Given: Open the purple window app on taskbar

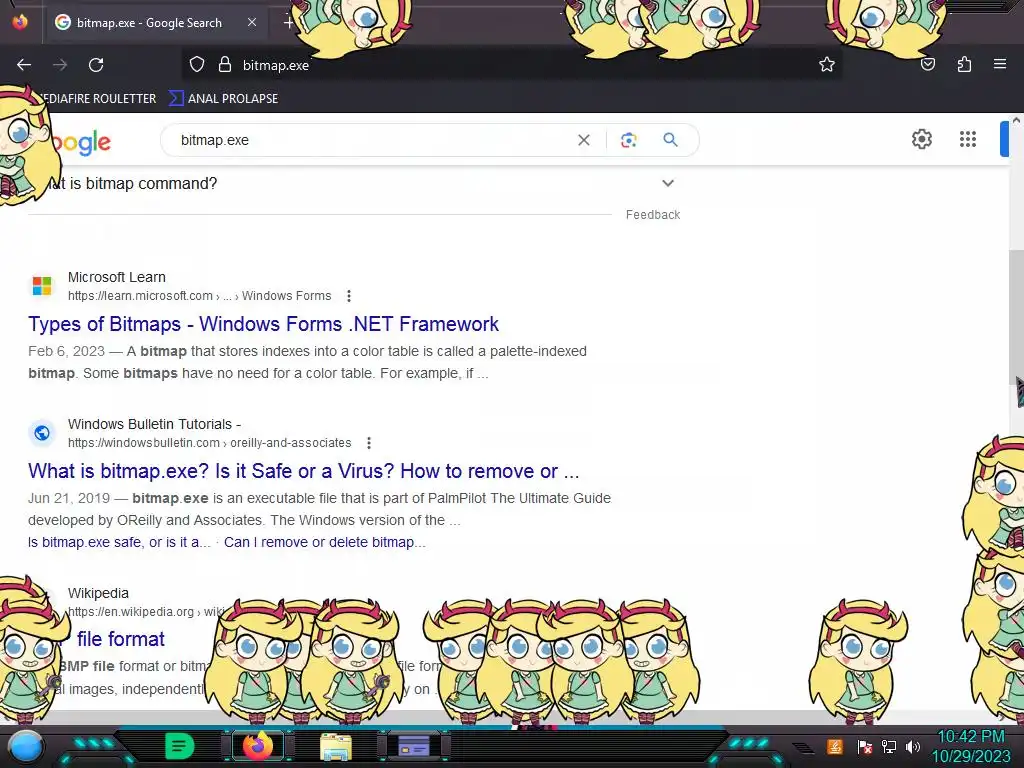Looking at the screenshot, I should [x=414, y=746].
